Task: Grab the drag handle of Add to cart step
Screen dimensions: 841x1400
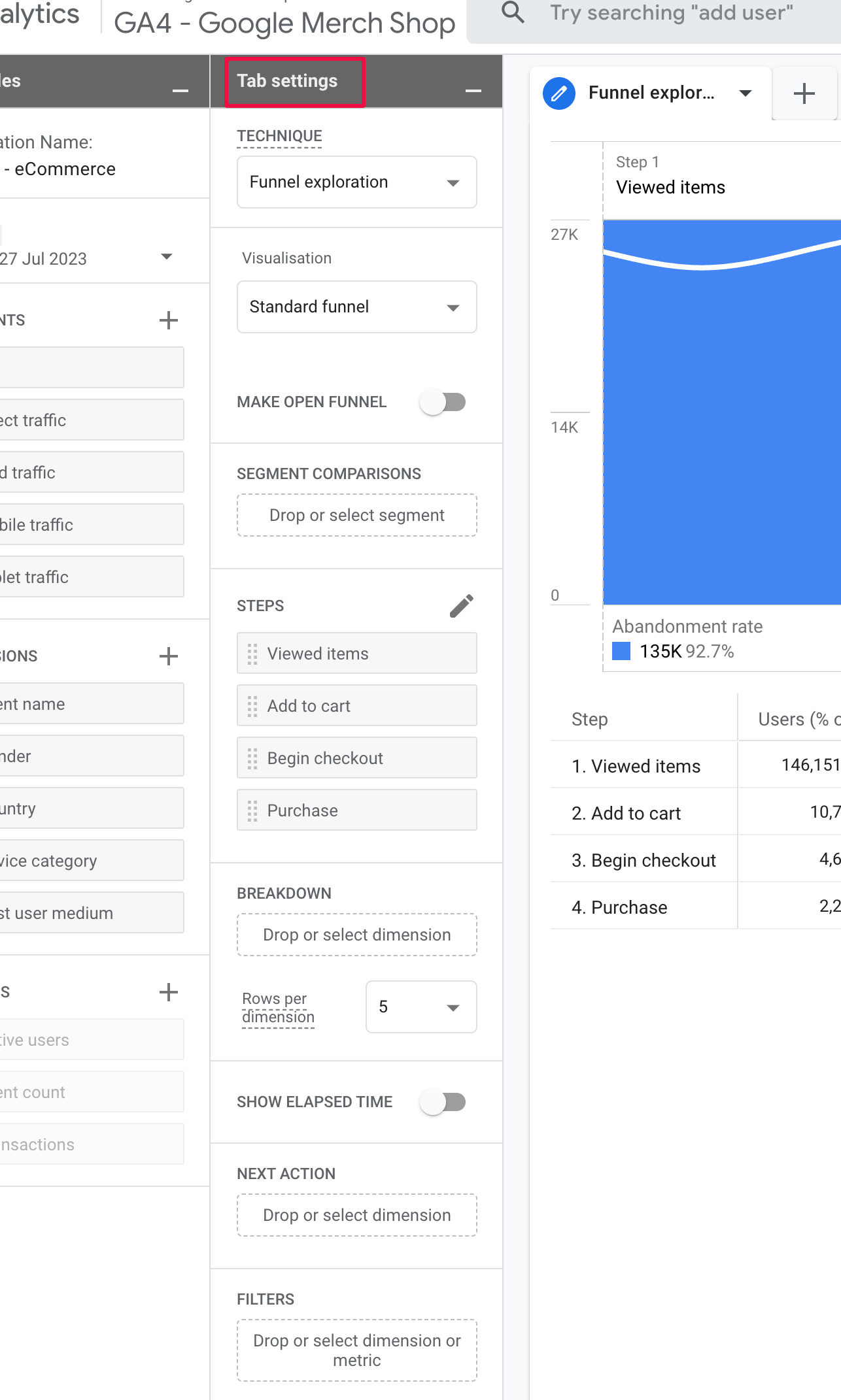Action: coord(252,706)
